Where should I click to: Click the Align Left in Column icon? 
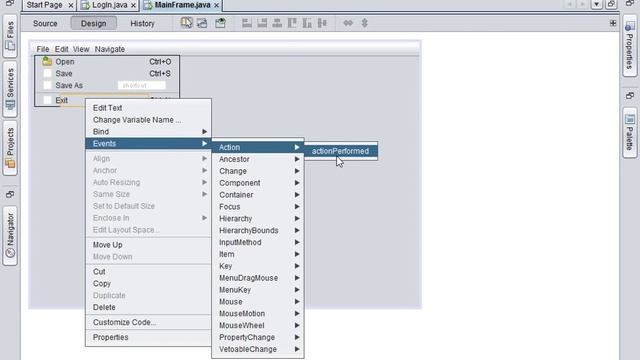tap(247, 23)
